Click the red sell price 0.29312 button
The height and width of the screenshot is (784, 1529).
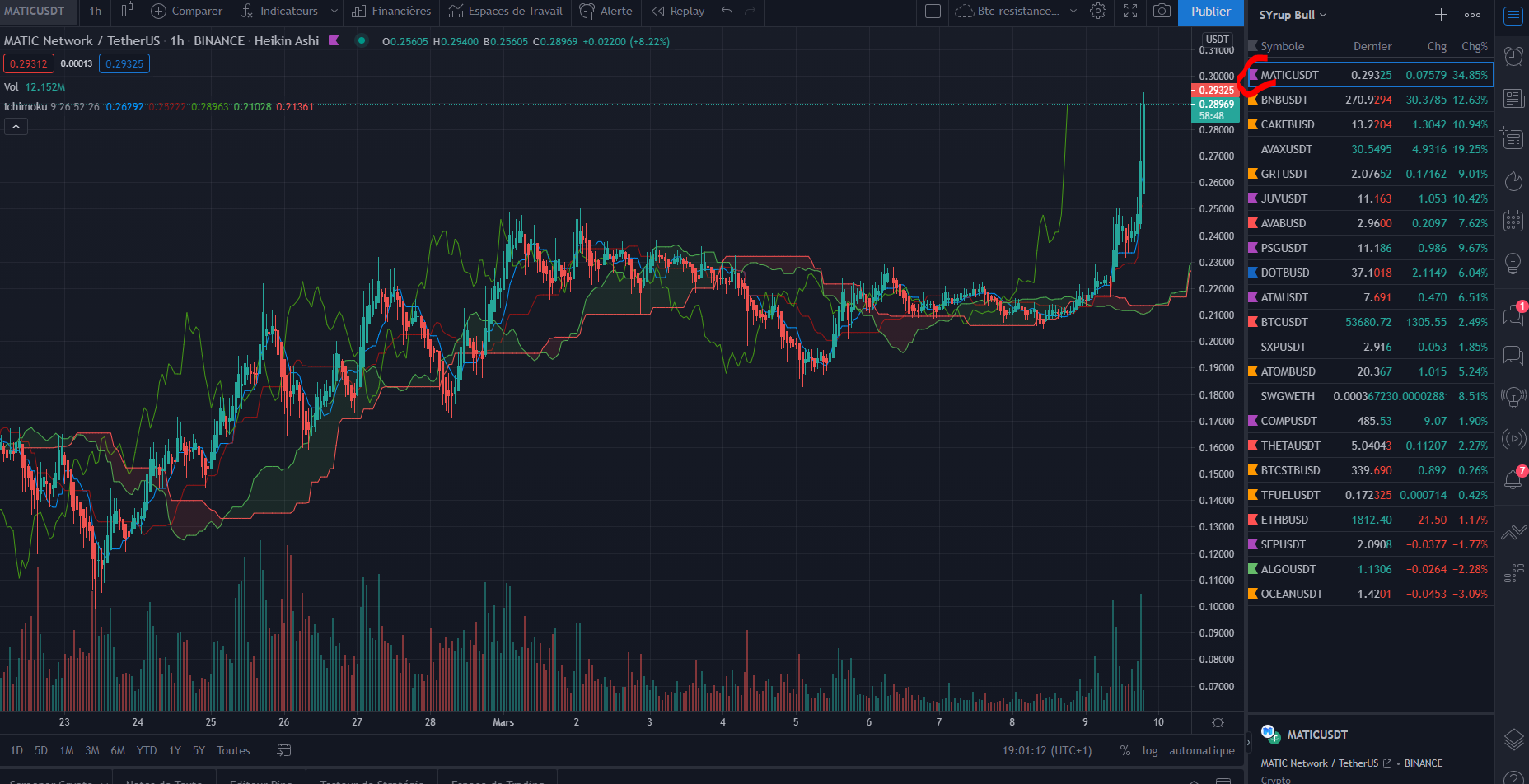pyautogui.click(x=29, y=63)
